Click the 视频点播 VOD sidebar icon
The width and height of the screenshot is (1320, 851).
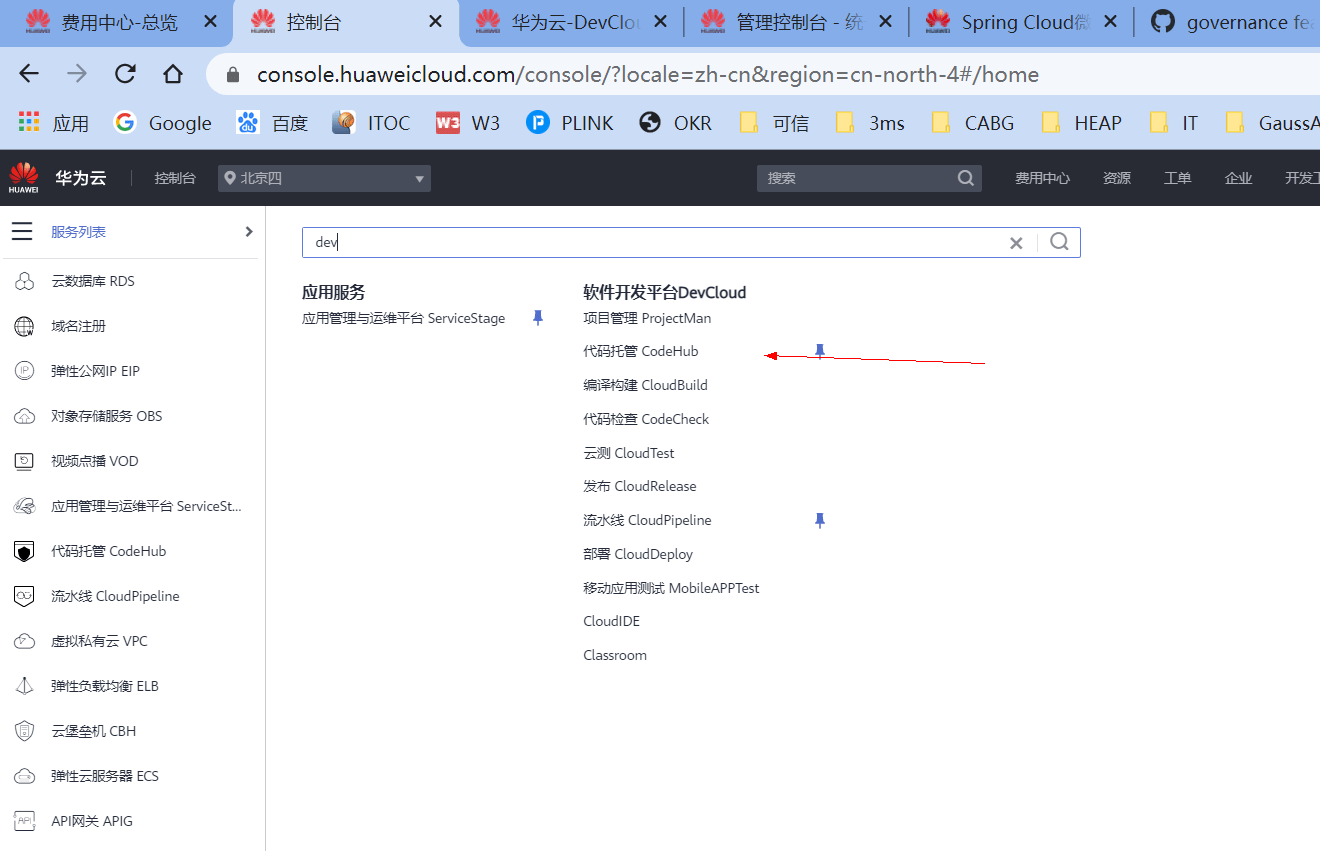pos(24,461)
